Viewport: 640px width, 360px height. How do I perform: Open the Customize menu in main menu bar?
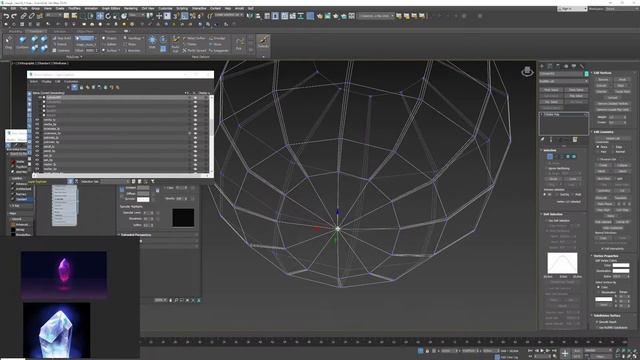[x=165, y=8]
